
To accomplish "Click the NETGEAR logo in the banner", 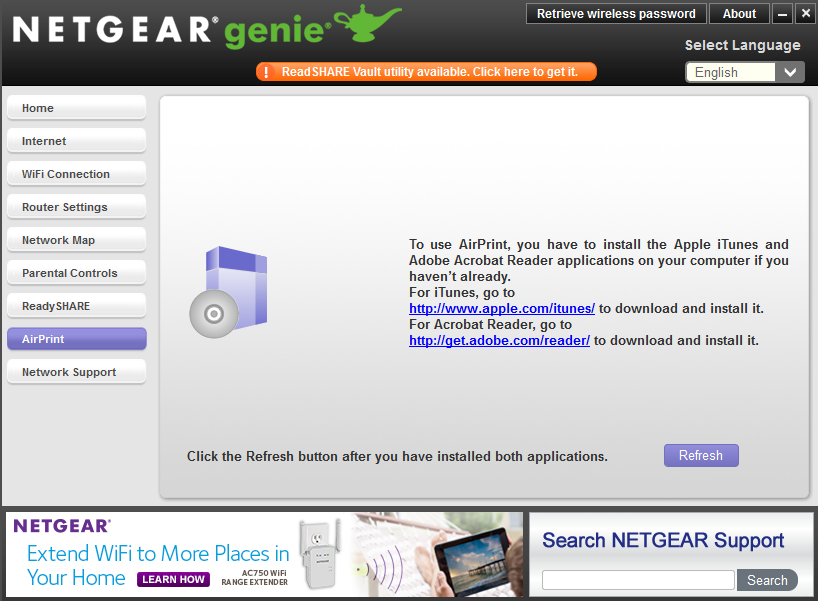I will [x=62, y=526].
